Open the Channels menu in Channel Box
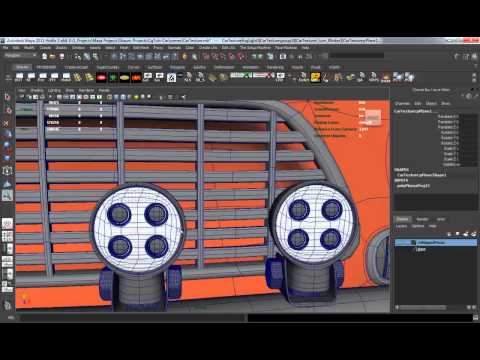The width and height of the screenshot is (480, 360). [x=402, y=104]
